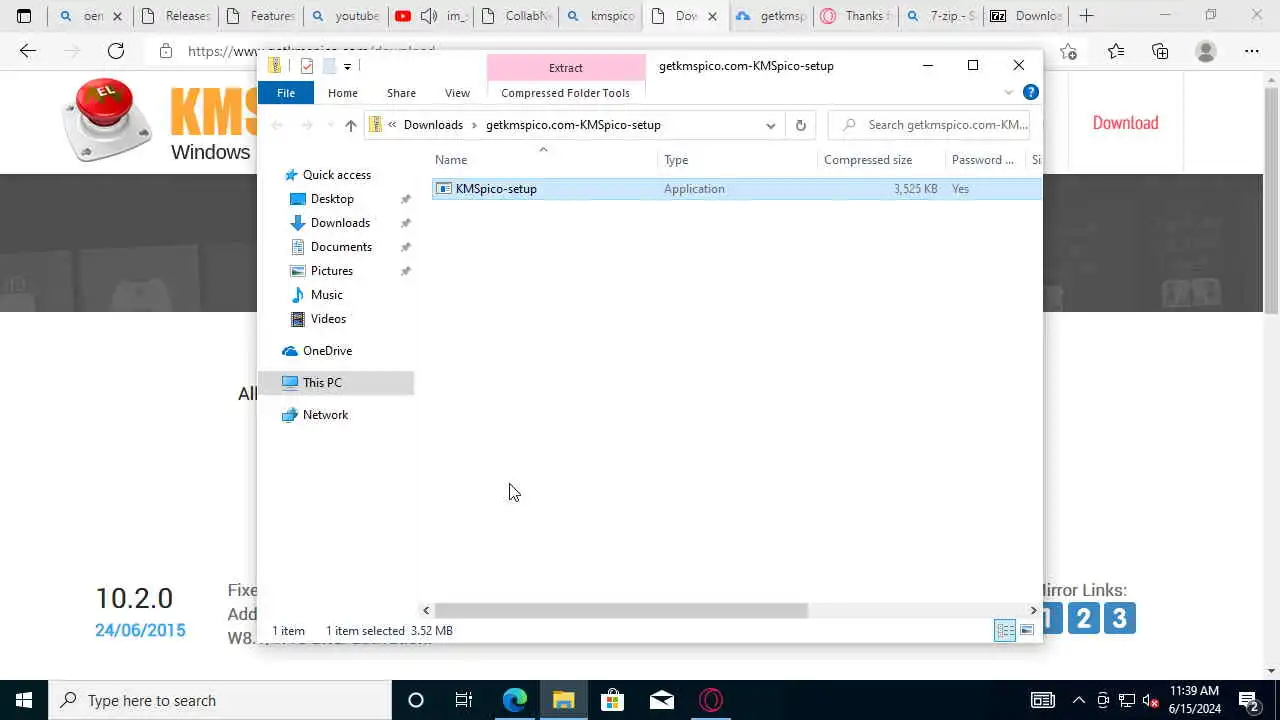This screenshot has width=1280, height=720.
Task: Open Network in the navigation pane
Action: tap(325, 415)
